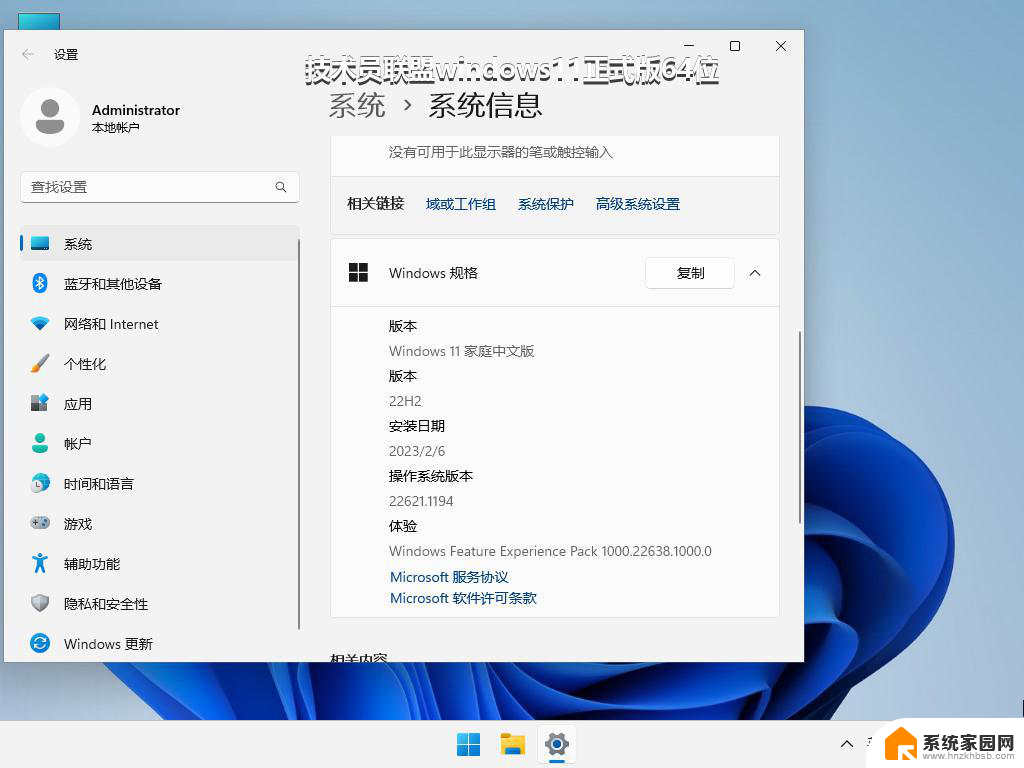
Task: Maximize the Settings window
Action: coord(735,46)
